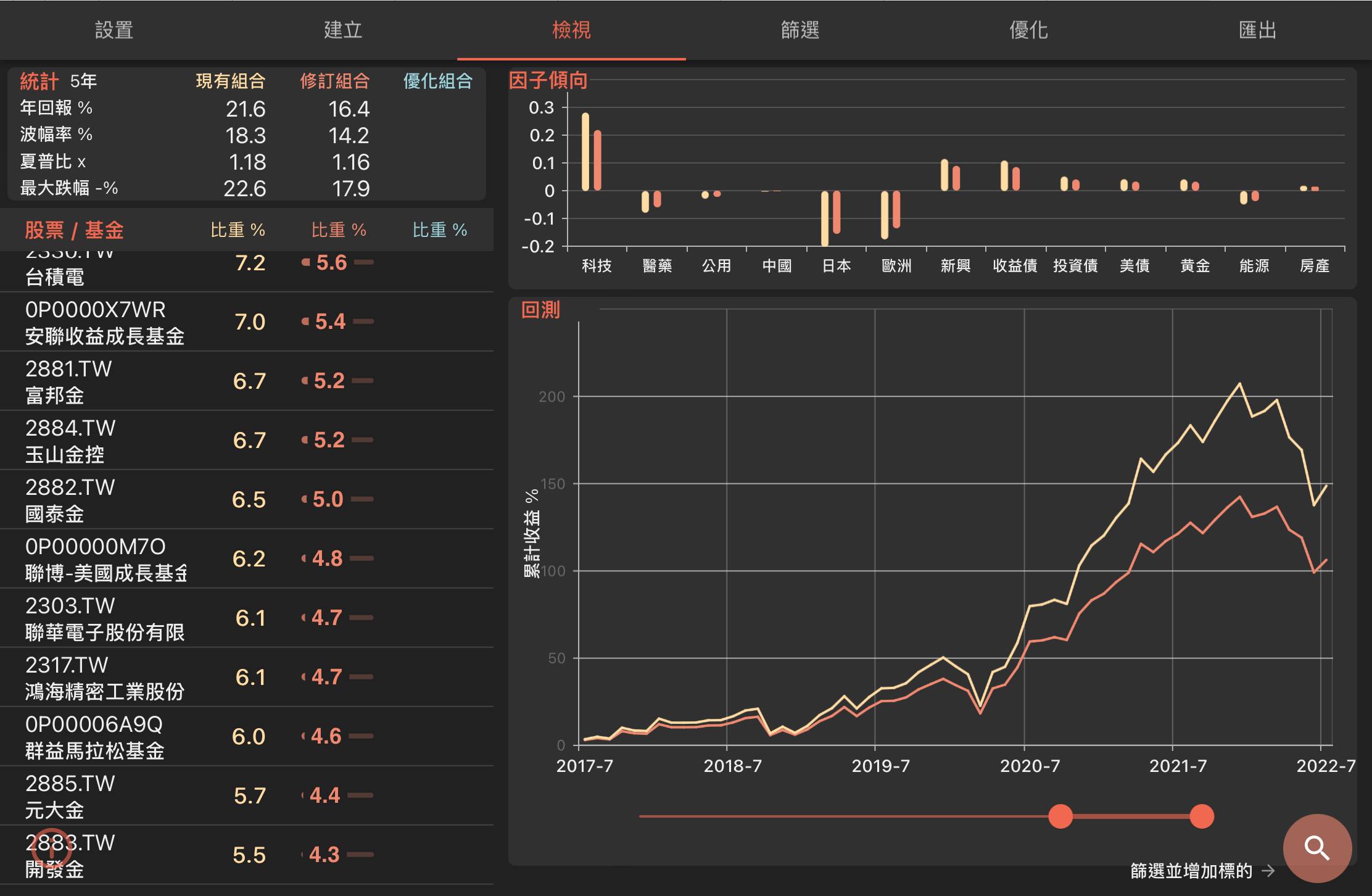Click the arrow after 篩選並增加標的
This screenshot has height=896, width=1372.
pyautogui.click(x=1268, y=871)
